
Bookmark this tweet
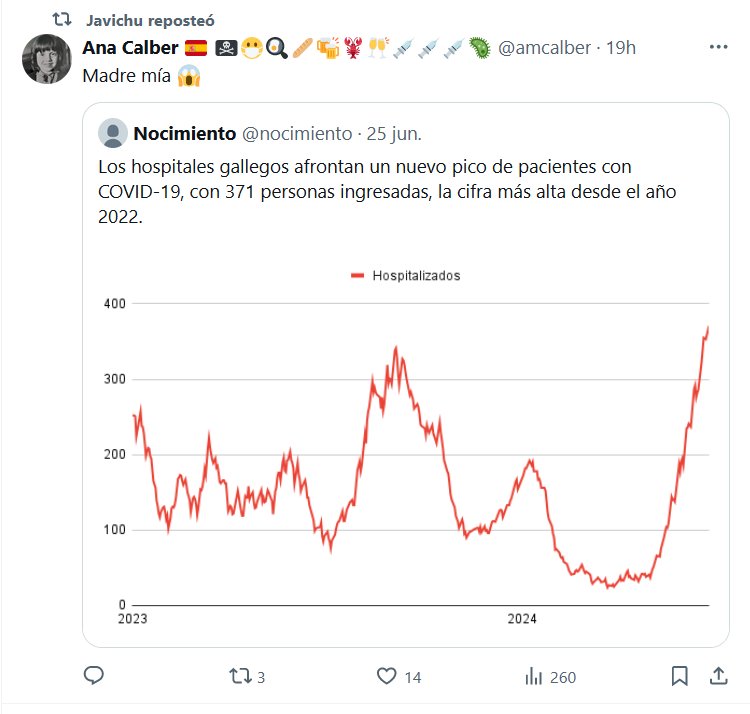(x=679, y=677)
